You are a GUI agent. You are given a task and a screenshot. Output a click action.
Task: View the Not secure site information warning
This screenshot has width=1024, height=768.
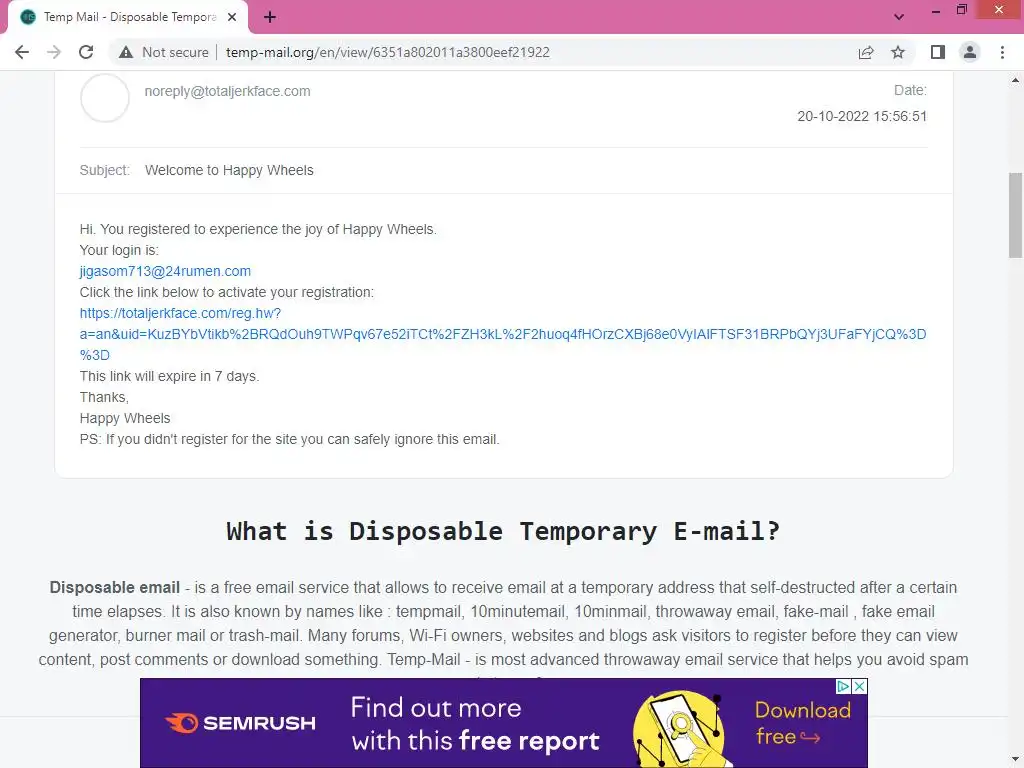point(164,52)
